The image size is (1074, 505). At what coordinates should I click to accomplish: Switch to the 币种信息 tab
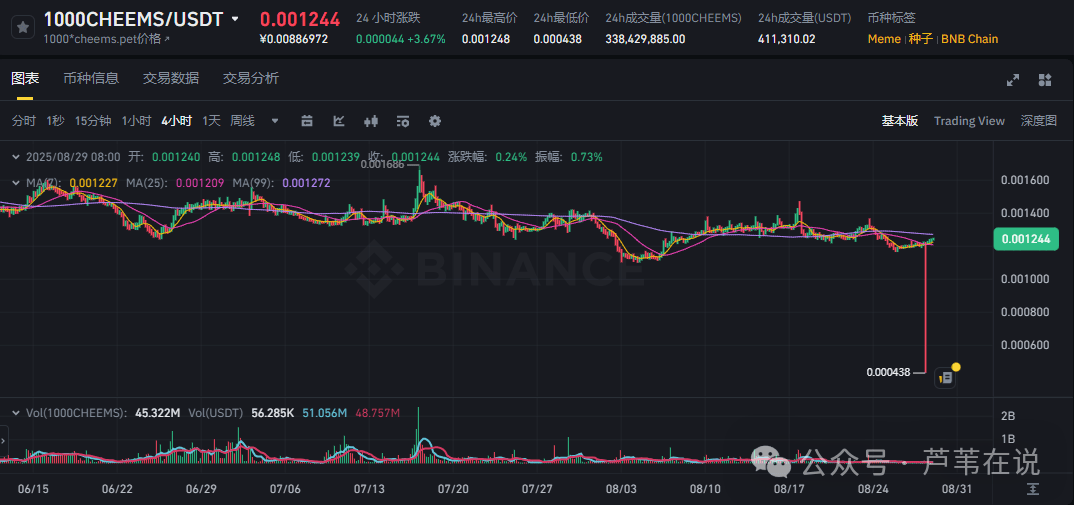(91, 78)
